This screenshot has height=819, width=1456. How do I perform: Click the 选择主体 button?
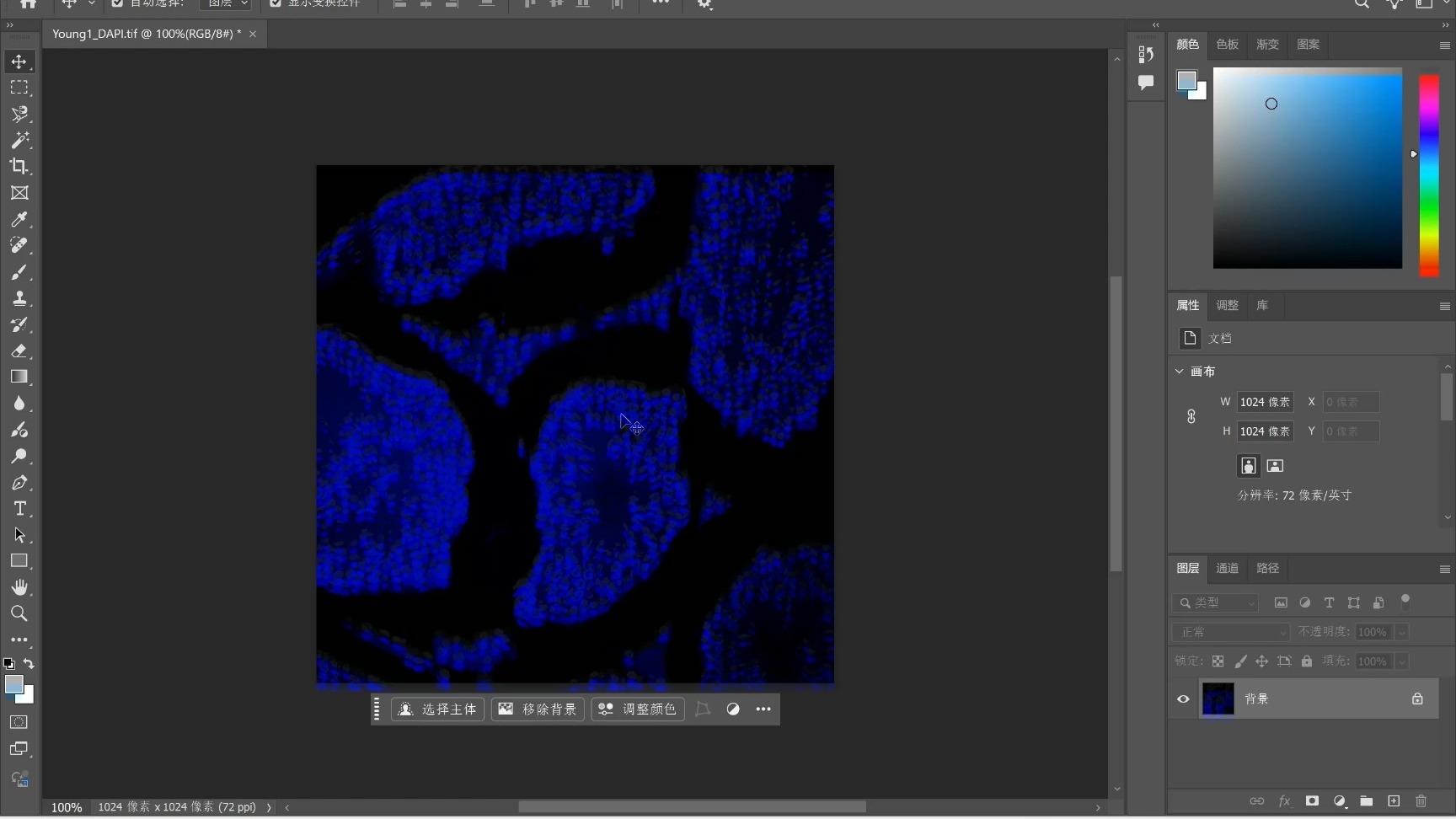[x=438, y=709]
